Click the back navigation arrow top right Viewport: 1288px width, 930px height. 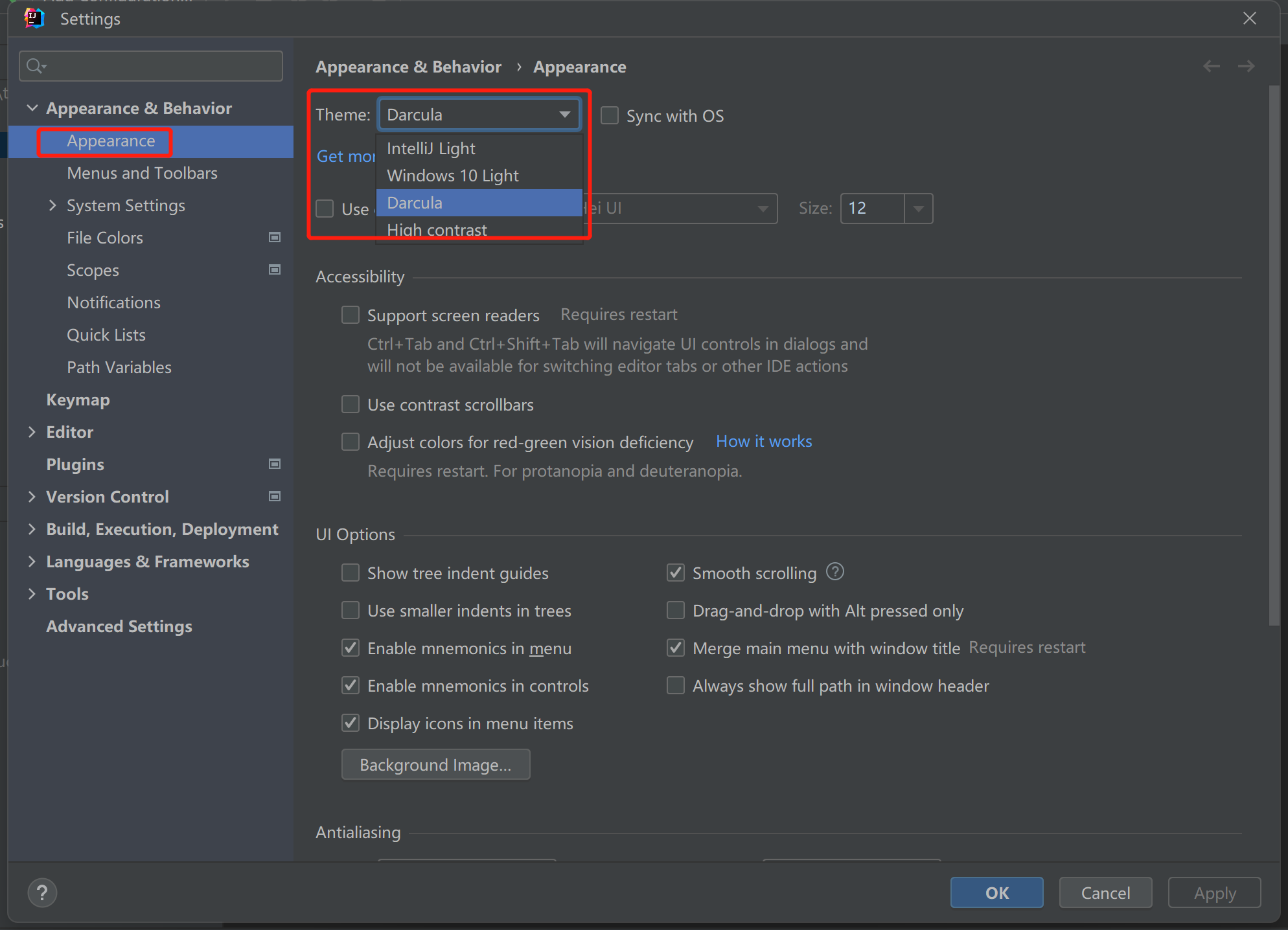[1211, 65]
